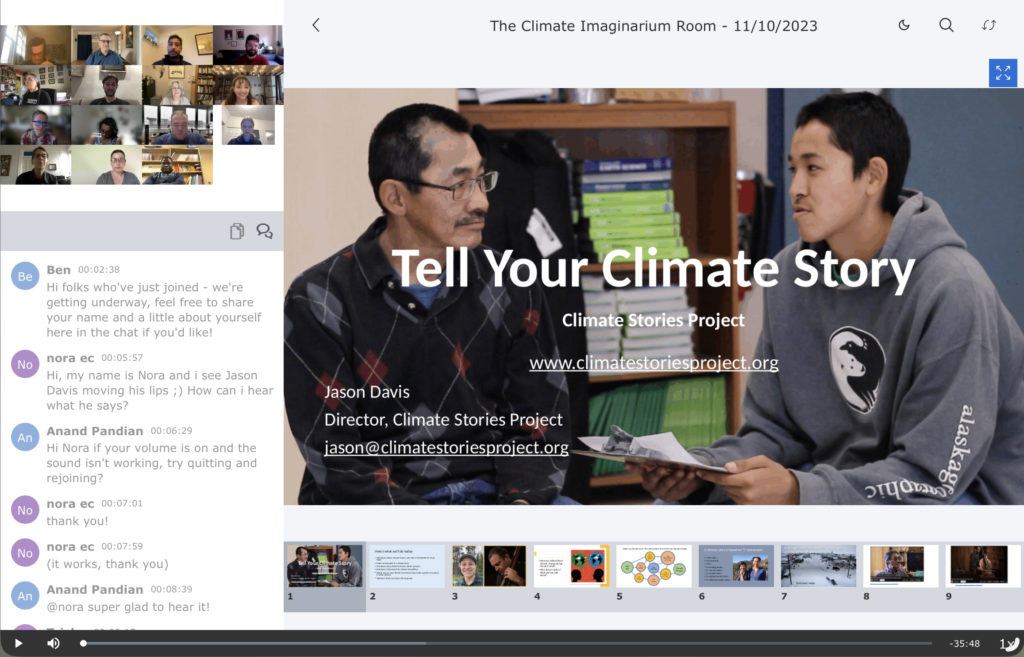
Task: Open slide thumbnail 7
Action: pyautogui.click(x=818, y=566)
